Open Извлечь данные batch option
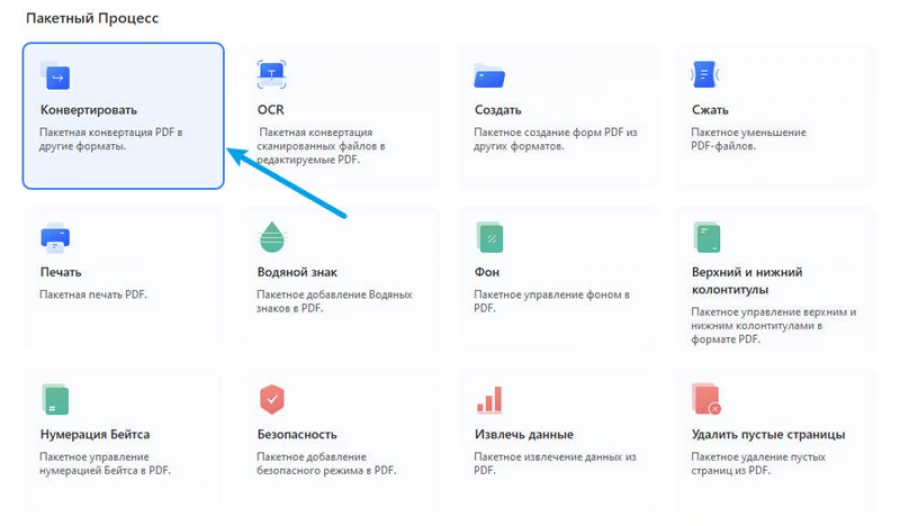This screenshot has width=900, height=526. [x=524, y=435]
